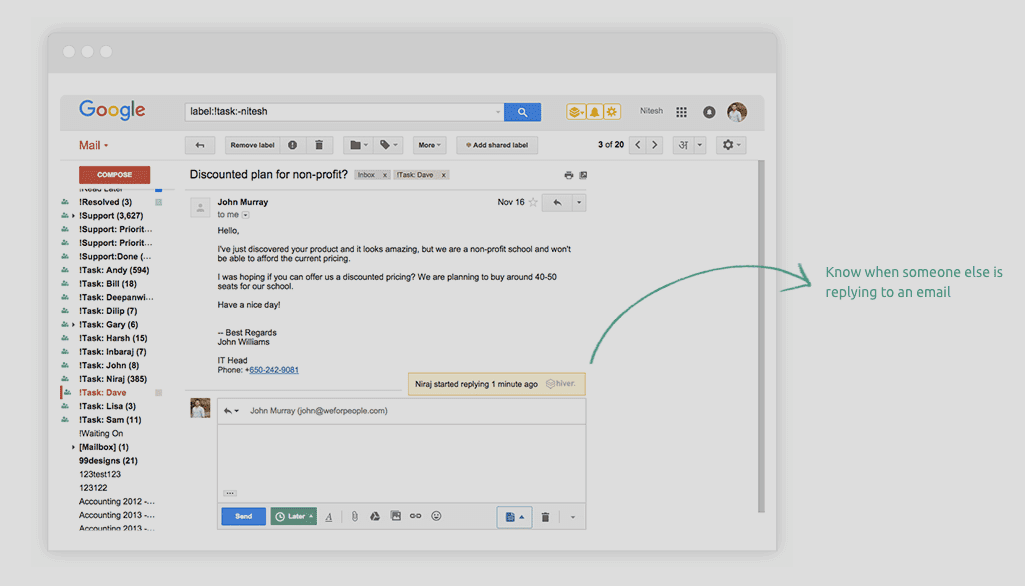This screenshot has height=586, width=1025.
Task: Expand search options dropdown arrow
Action: coord(498,112)
